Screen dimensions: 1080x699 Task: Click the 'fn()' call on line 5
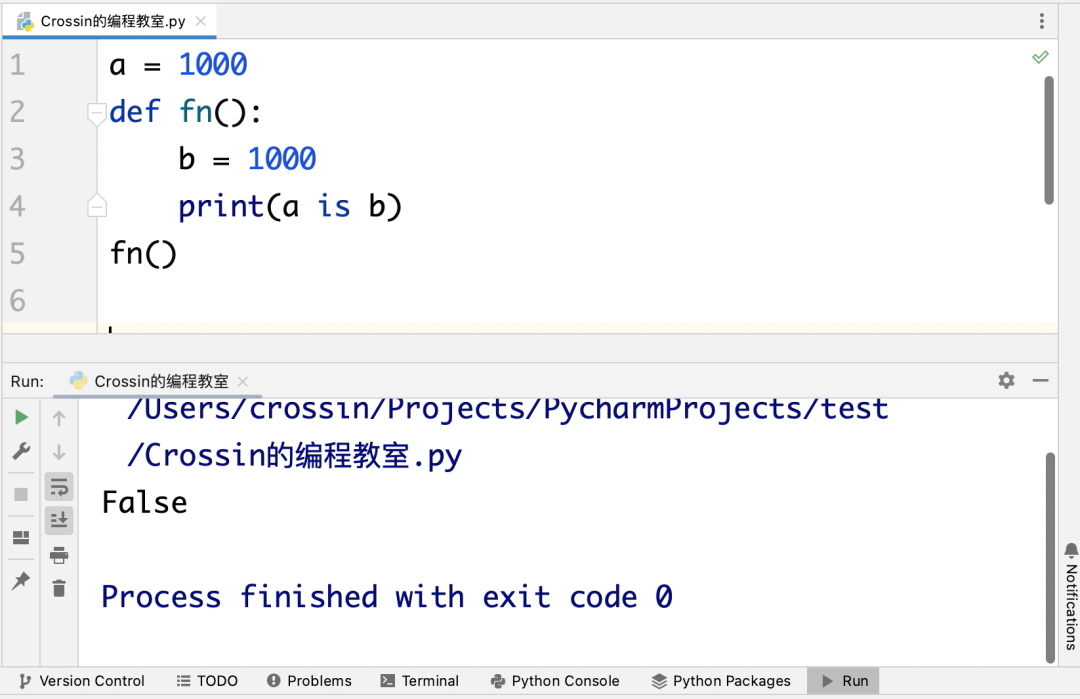(x=143, y=253)
